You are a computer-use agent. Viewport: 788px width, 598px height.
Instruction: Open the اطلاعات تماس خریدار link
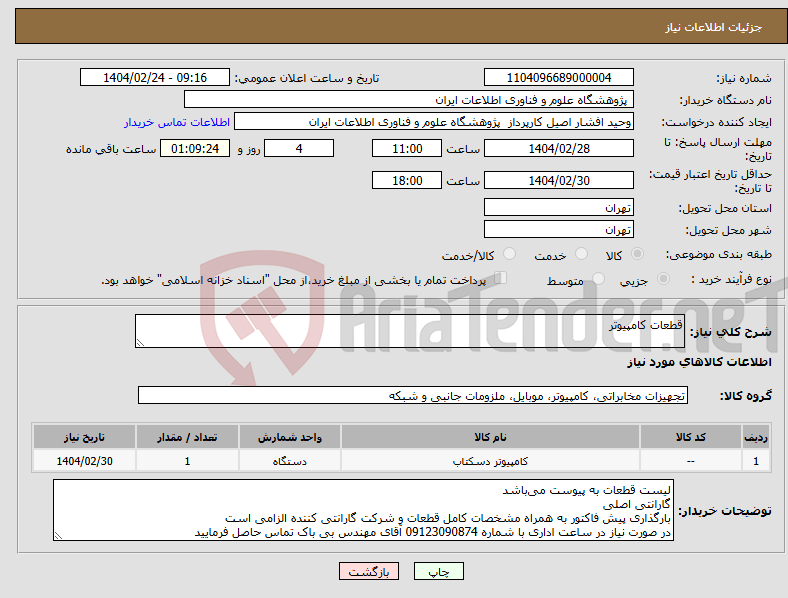[177, 122]
